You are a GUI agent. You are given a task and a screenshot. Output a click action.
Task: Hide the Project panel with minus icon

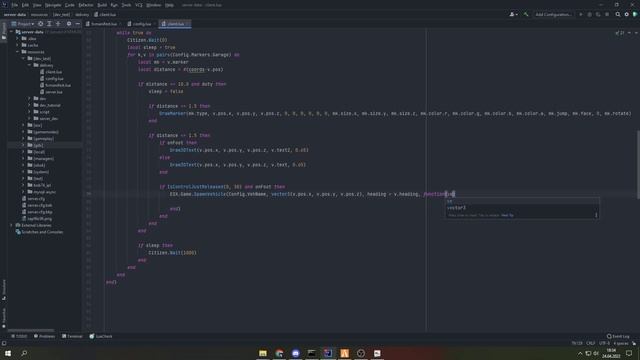click(x=78, y=24)
